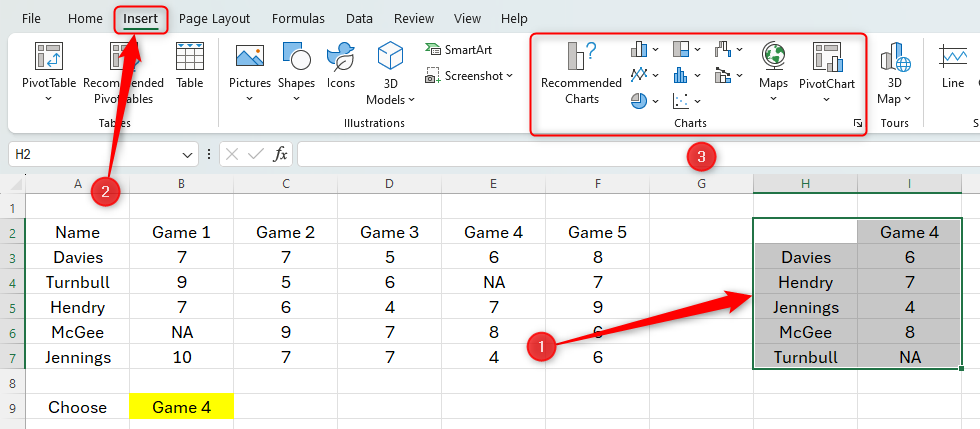
Task: Click the Insert Function fx button
Action: pos(281,154)
